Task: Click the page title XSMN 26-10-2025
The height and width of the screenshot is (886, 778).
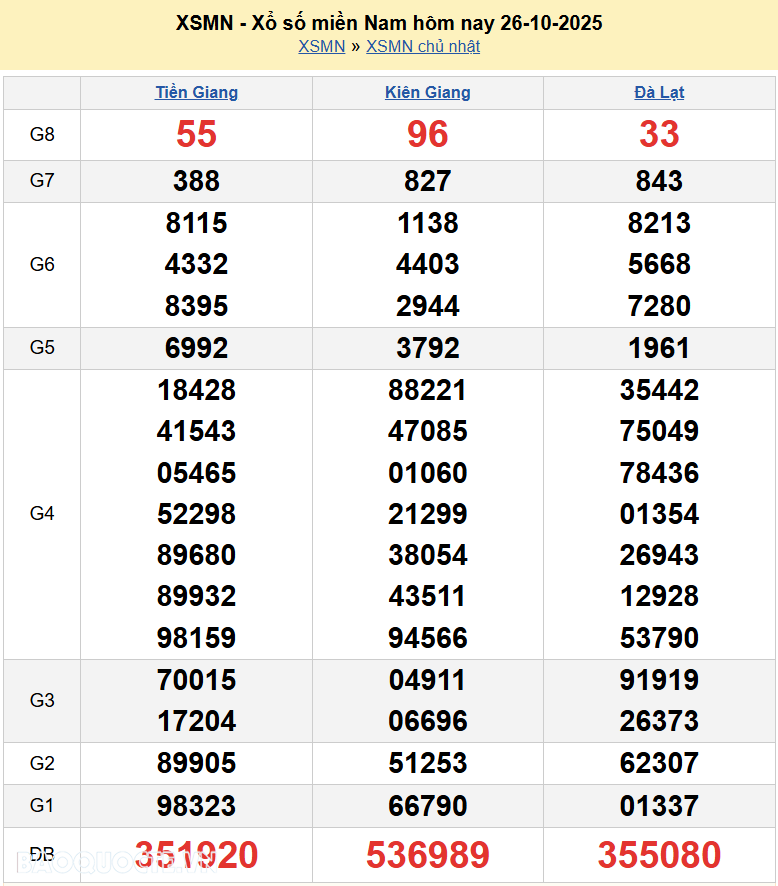Action: pos(389,22)
